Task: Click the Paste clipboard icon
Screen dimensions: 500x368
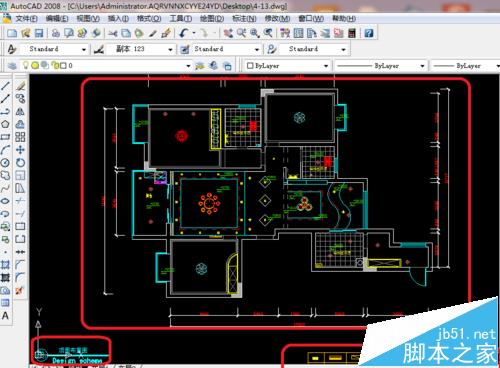Action: (139, 33)
